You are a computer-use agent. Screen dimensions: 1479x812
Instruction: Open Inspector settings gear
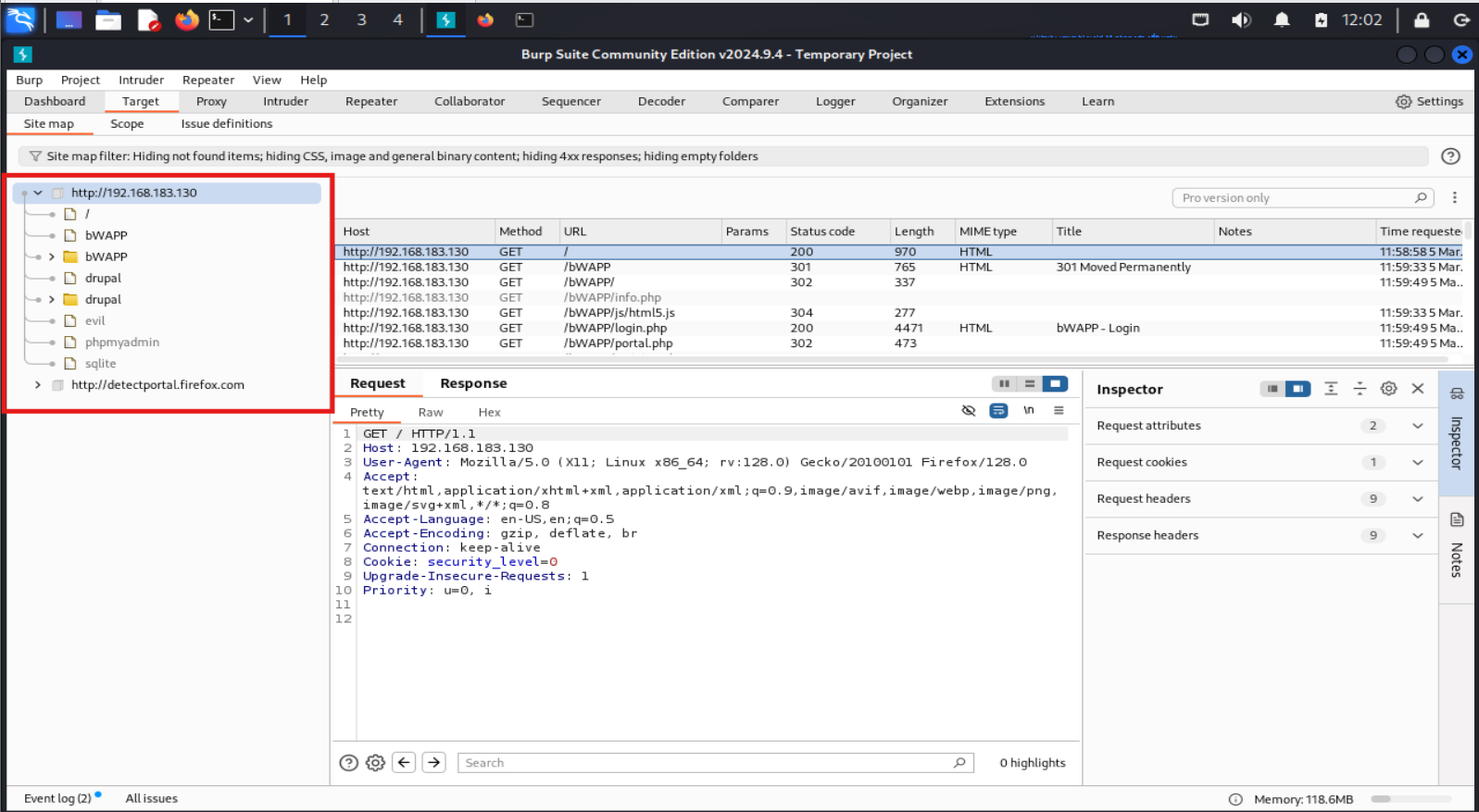click(1388, 389)
